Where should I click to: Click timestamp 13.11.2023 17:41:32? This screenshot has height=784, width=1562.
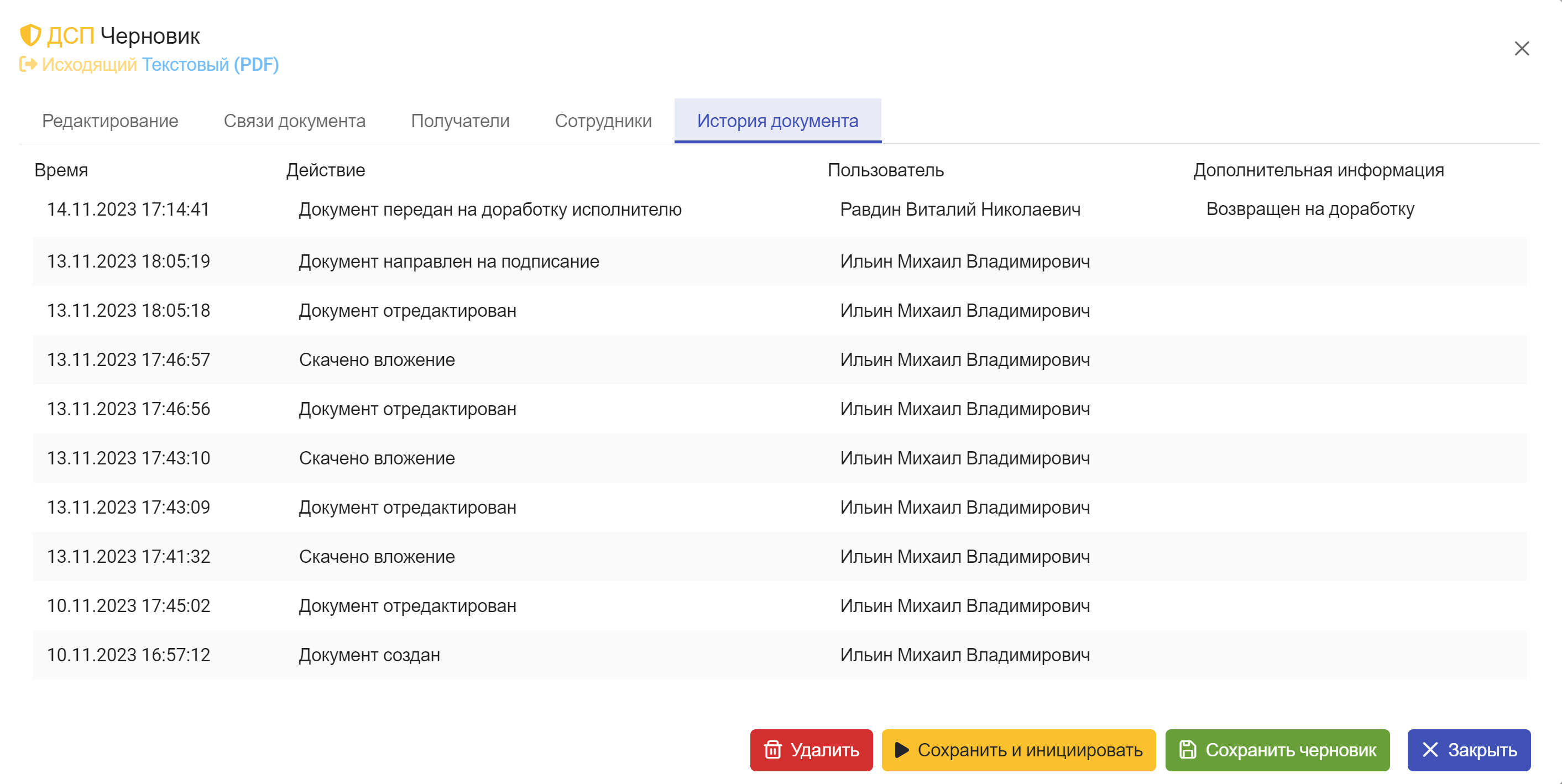point(128,556)
